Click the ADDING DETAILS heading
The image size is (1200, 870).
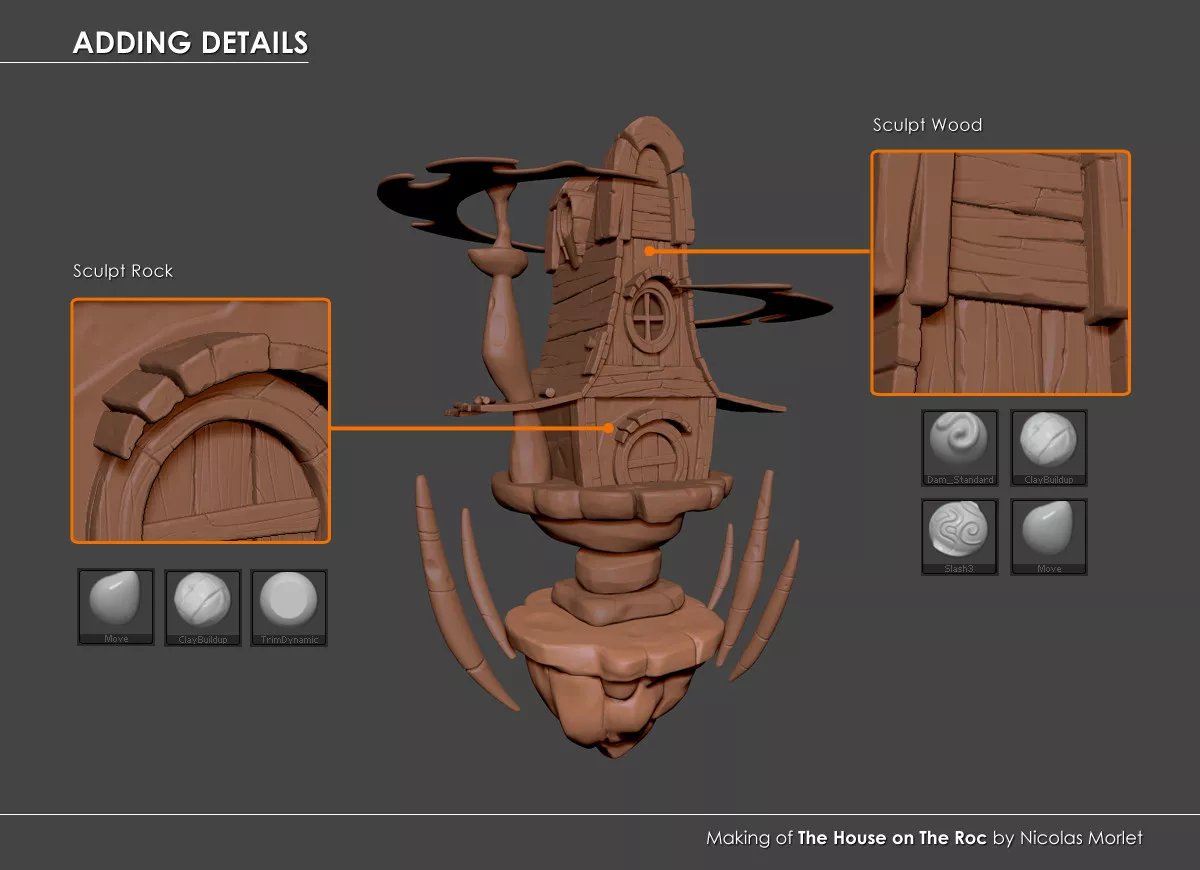point(190,43)
